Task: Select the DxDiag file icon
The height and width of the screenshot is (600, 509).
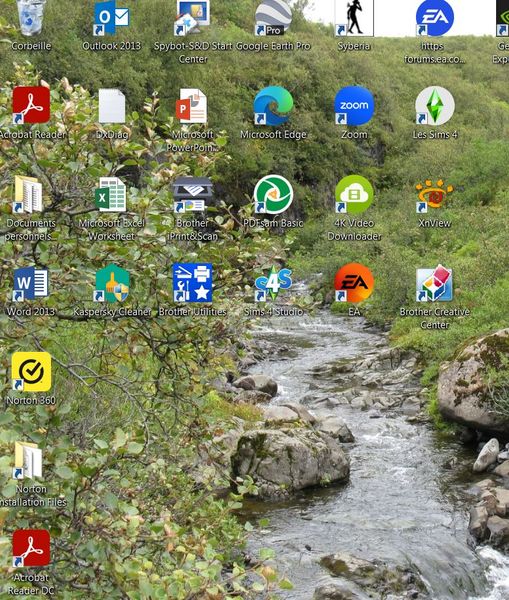Action: point(112,106)
